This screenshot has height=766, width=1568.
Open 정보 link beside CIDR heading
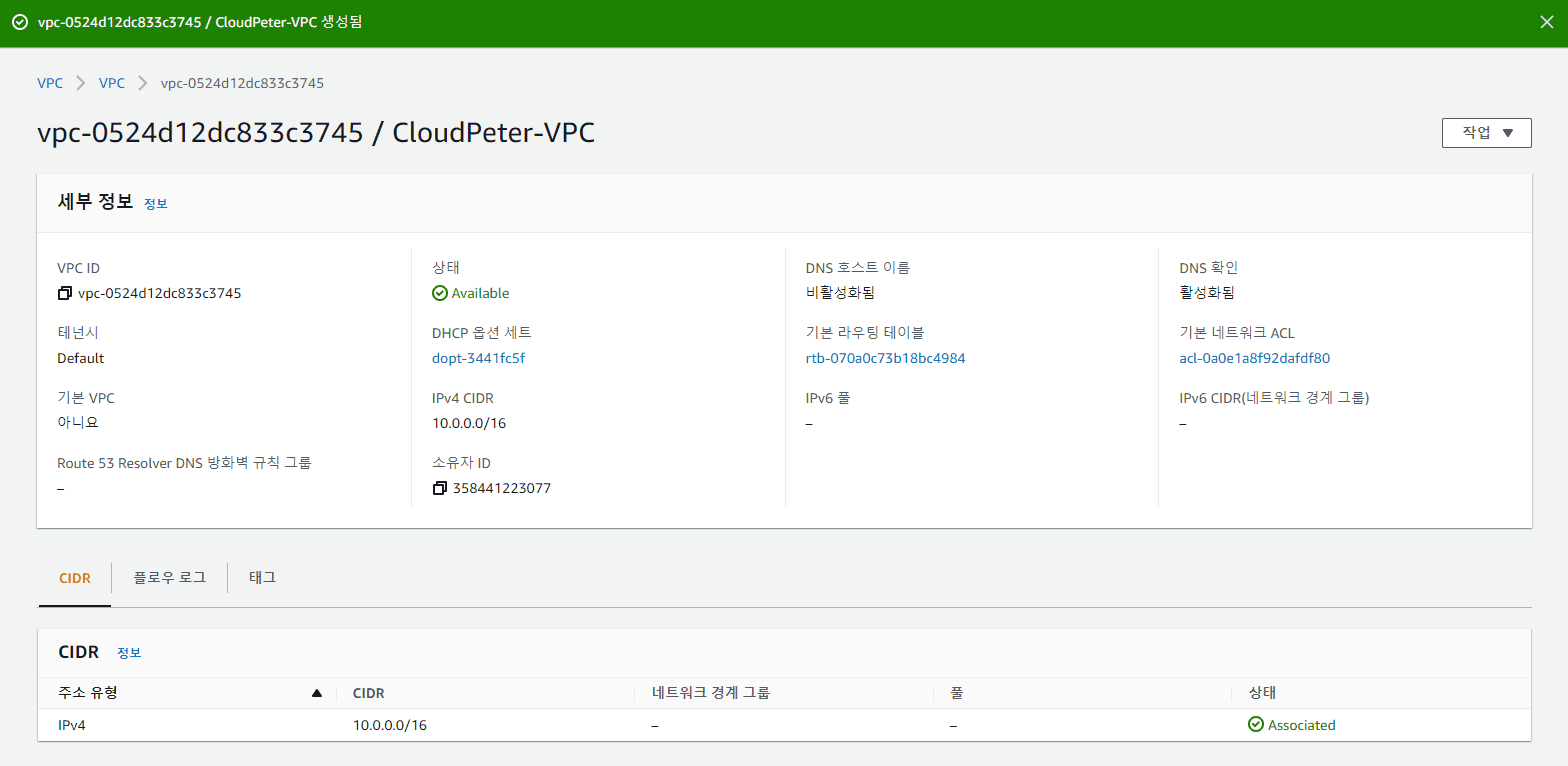[x=129, y=653]
